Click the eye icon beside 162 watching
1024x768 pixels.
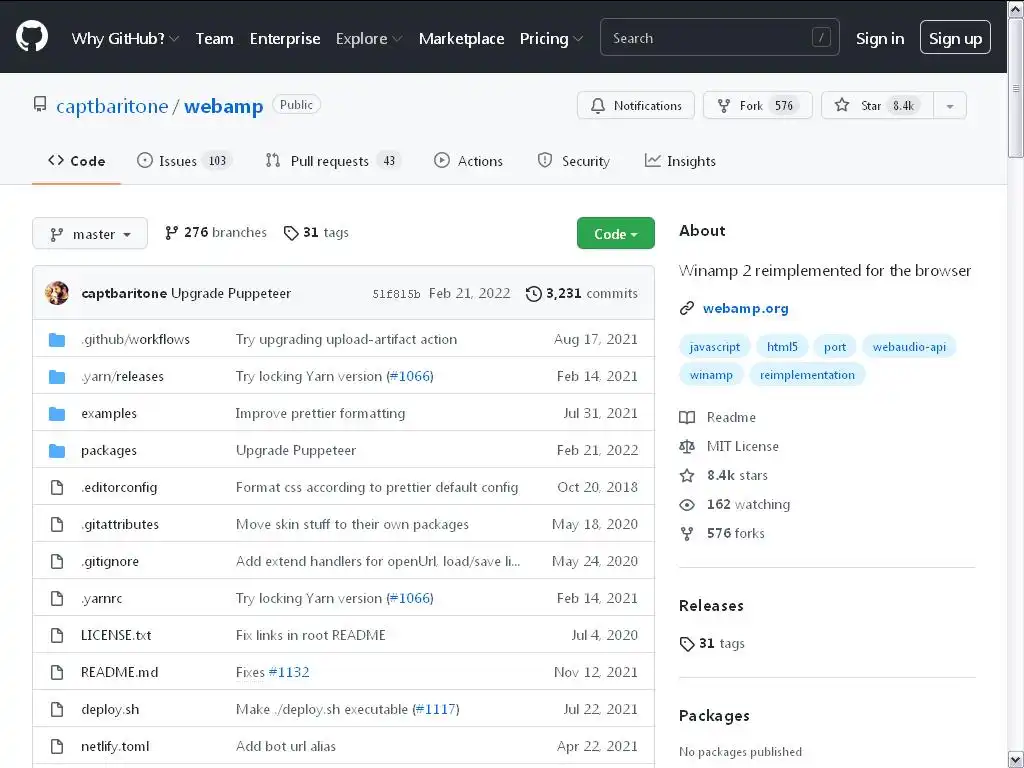pos(687,505)
